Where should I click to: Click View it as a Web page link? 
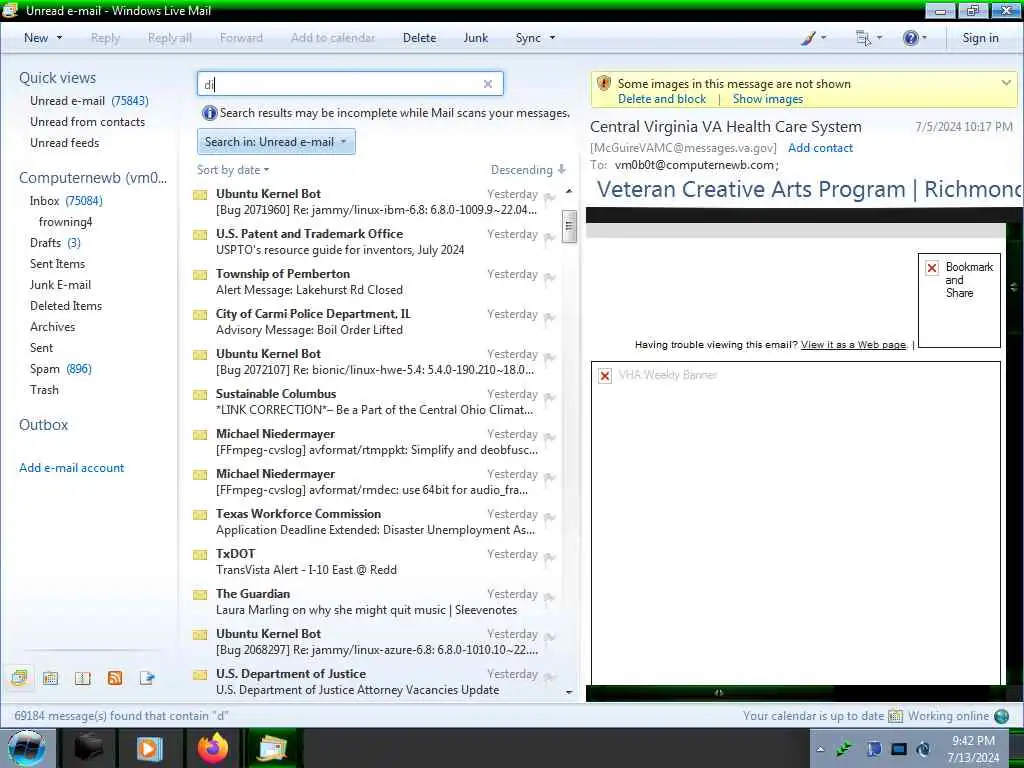[x=853, y=345]
